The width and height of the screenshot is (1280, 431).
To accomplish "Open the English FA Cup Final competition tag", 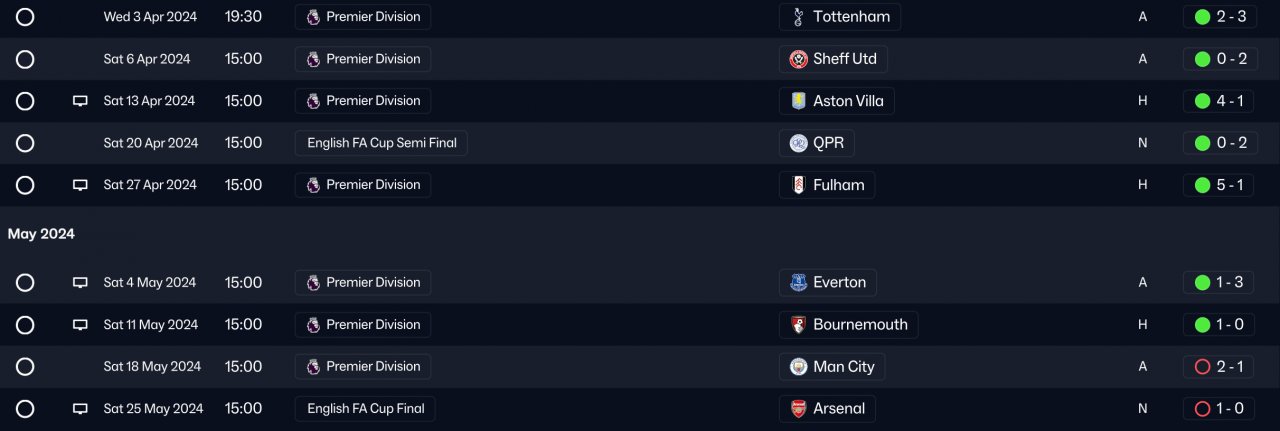I will pyautogui.click(x=365, y=409).
